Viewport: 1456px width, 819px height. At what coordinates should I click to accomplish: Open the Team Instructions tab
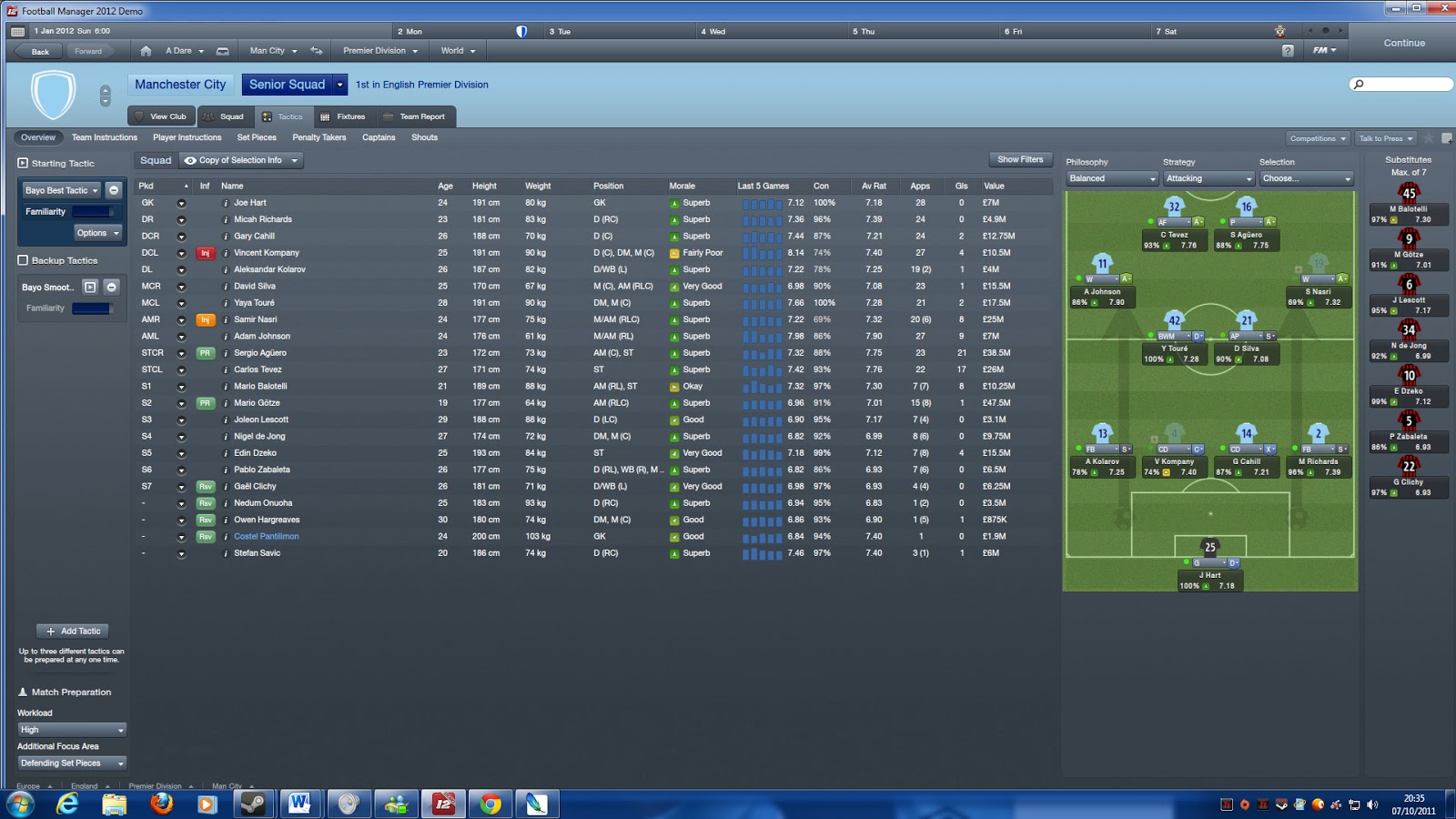(x=104, y=137)
